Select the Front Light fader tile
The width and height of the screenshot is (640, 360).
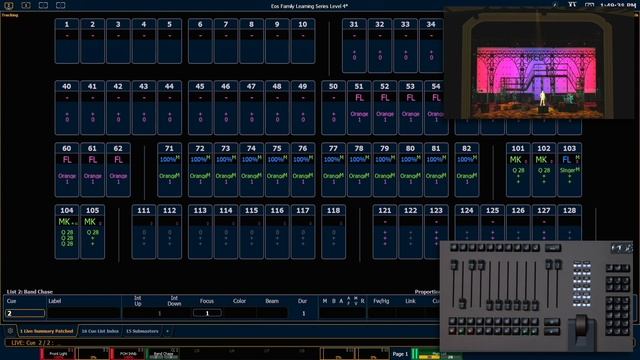(x=58, y=353)
